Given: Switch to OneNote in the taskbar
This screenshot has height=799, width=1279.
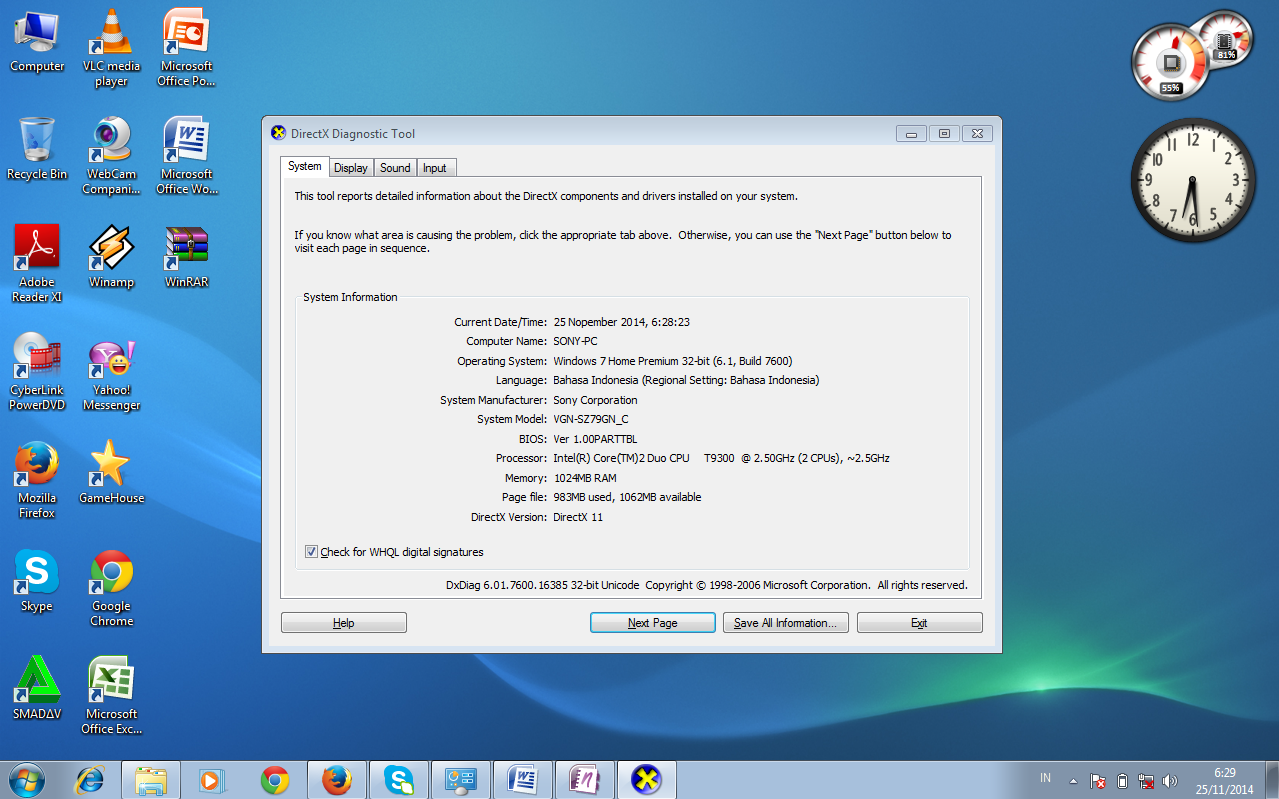Looking at the screenshot, I should tap(585, 779).
